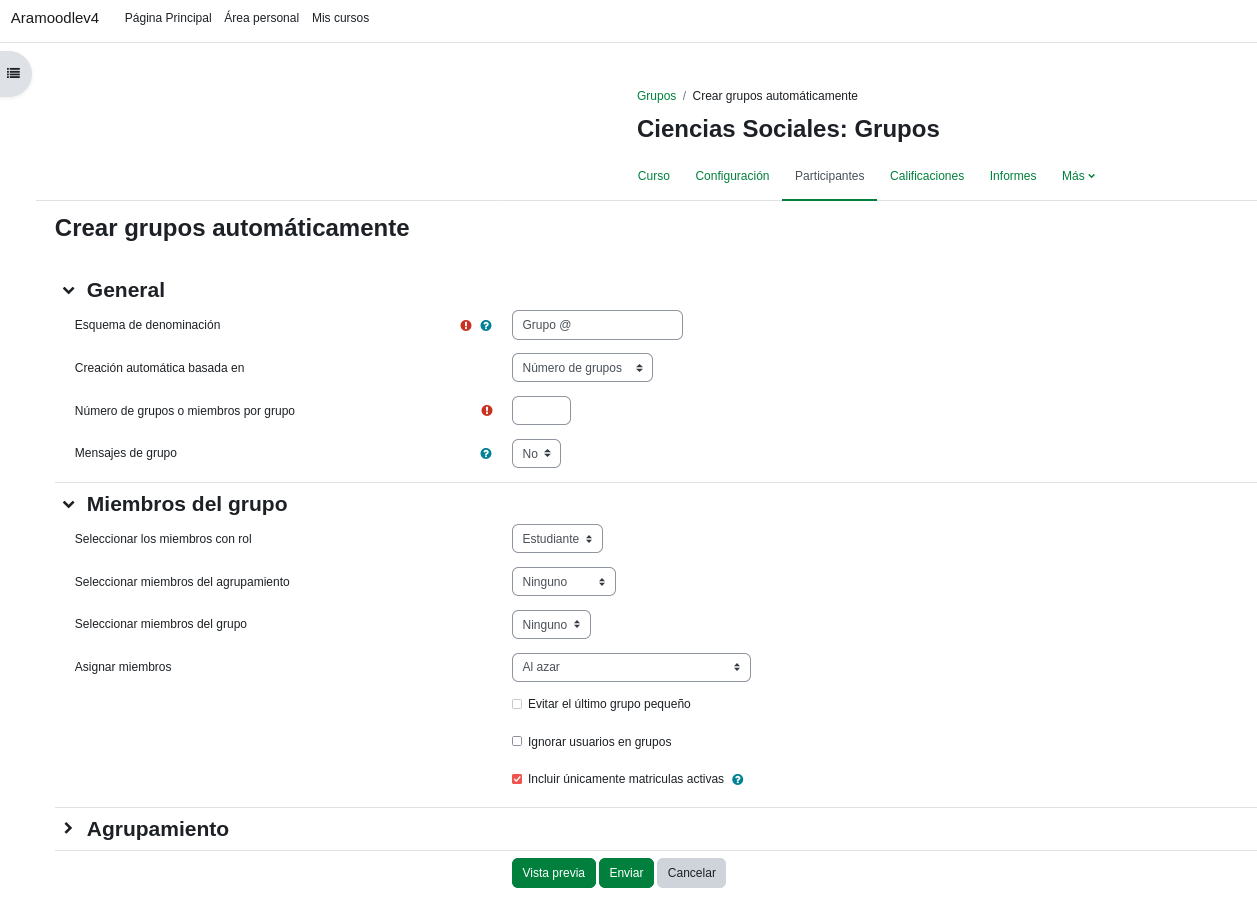Select the Participantes tab
The height and width of the screenshot is (897, 1257).
pyautogui.click(x=829, y=176)
